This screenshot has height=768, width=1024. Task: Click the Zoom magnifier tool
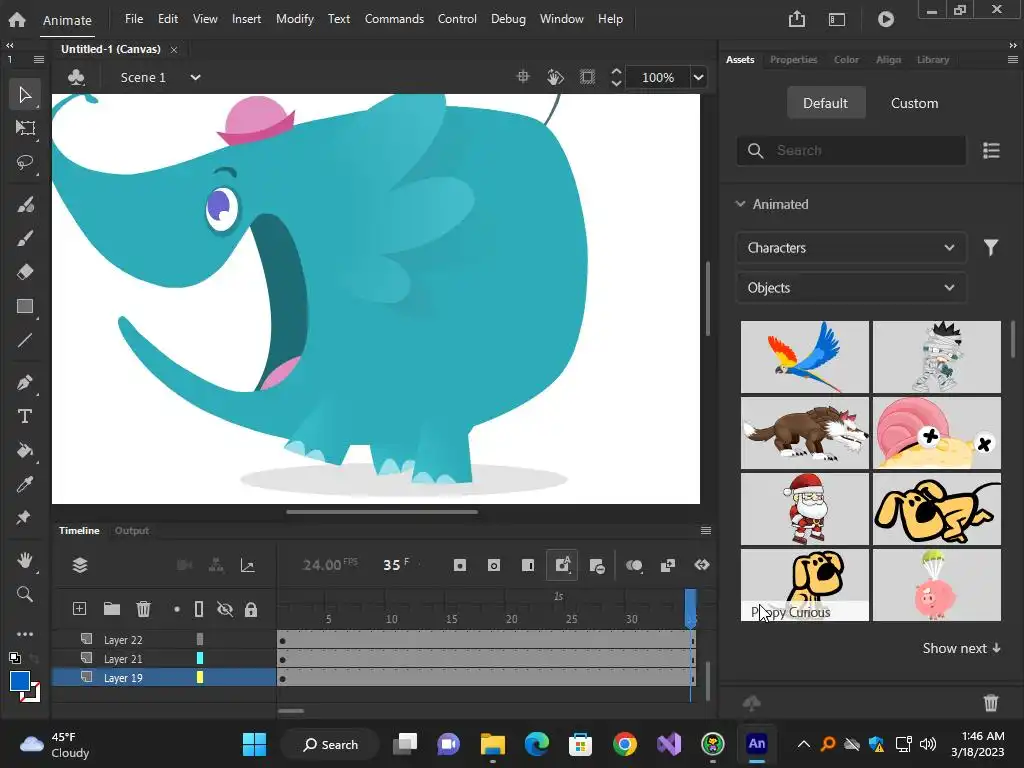pos(25,595)
